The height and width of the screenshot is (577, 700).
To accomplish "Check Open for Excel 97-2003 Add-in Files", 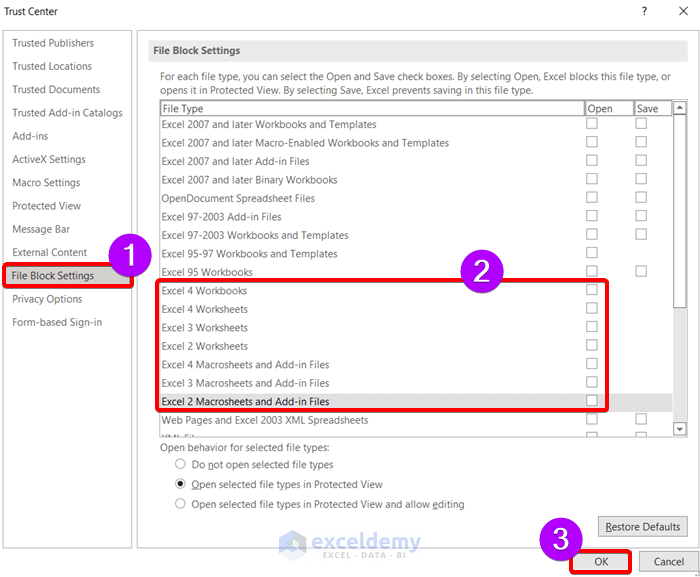I will (592, 216).
